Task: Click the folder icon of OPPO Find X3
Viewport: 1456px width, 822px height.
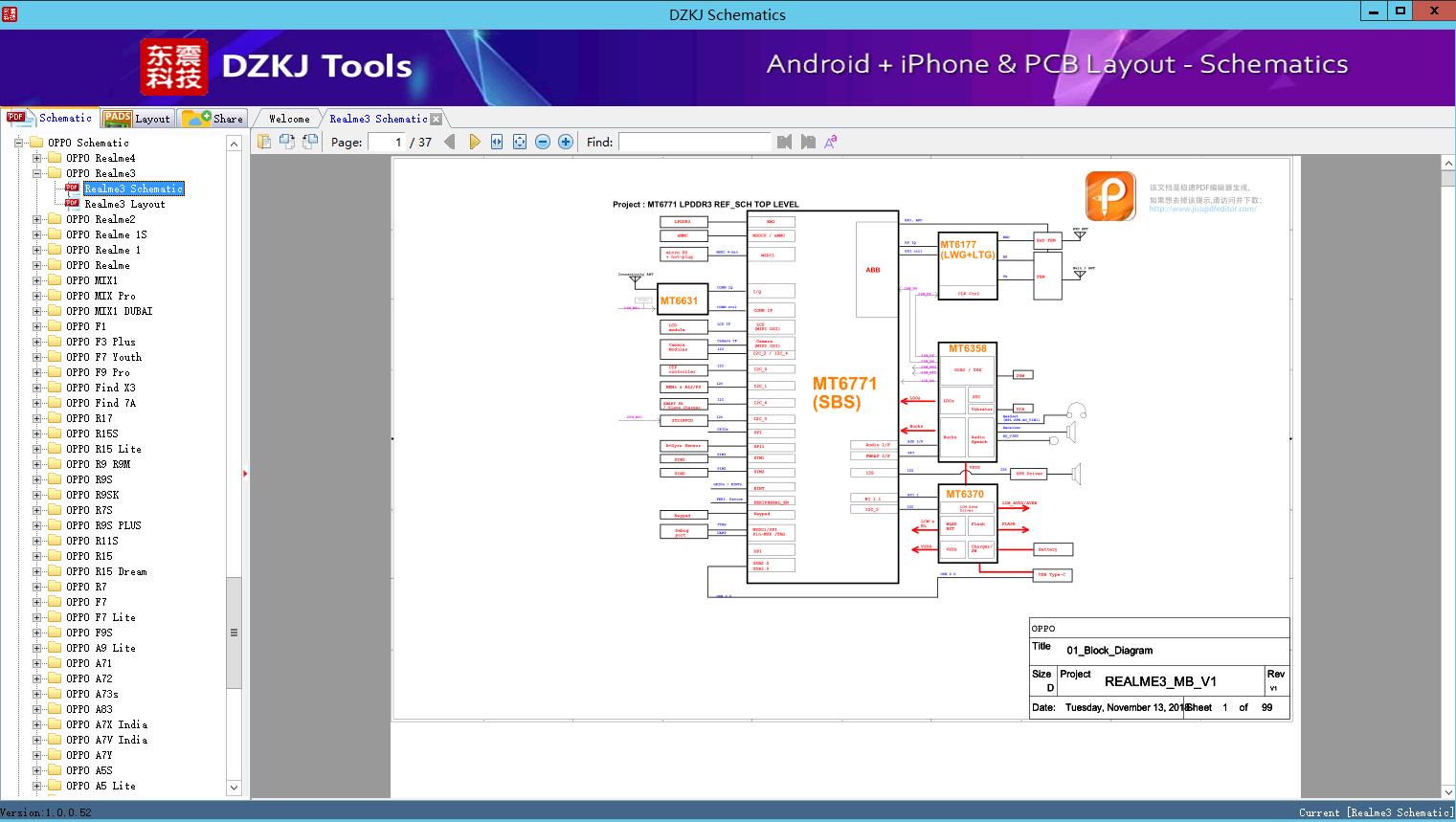Action: pos(56,388)
